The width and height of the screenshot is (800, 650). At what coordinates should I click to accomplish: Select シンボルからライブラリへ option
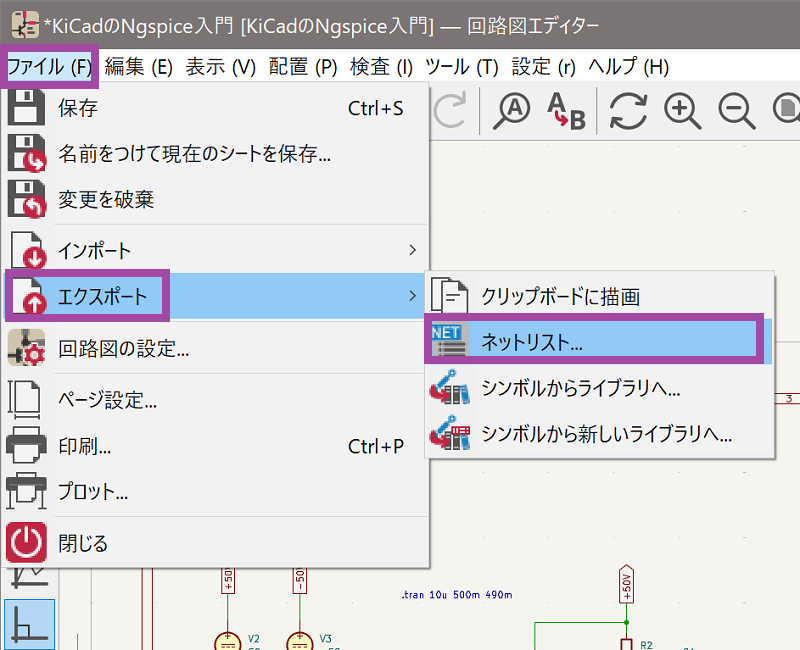pyautogui.click(x=600, y=388)
